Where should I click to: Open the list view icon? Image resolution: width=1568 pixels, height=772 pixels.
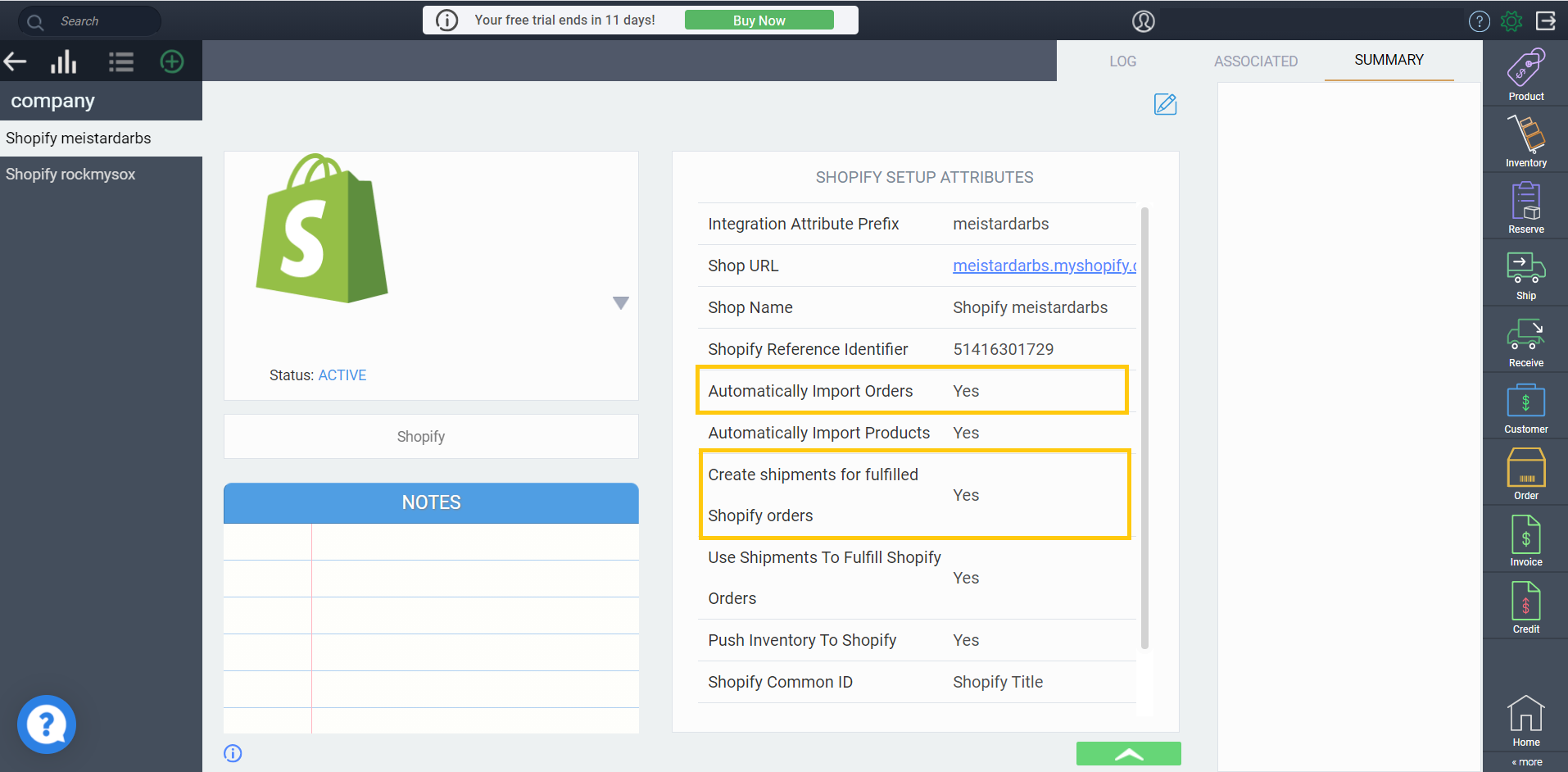[121, 61]
